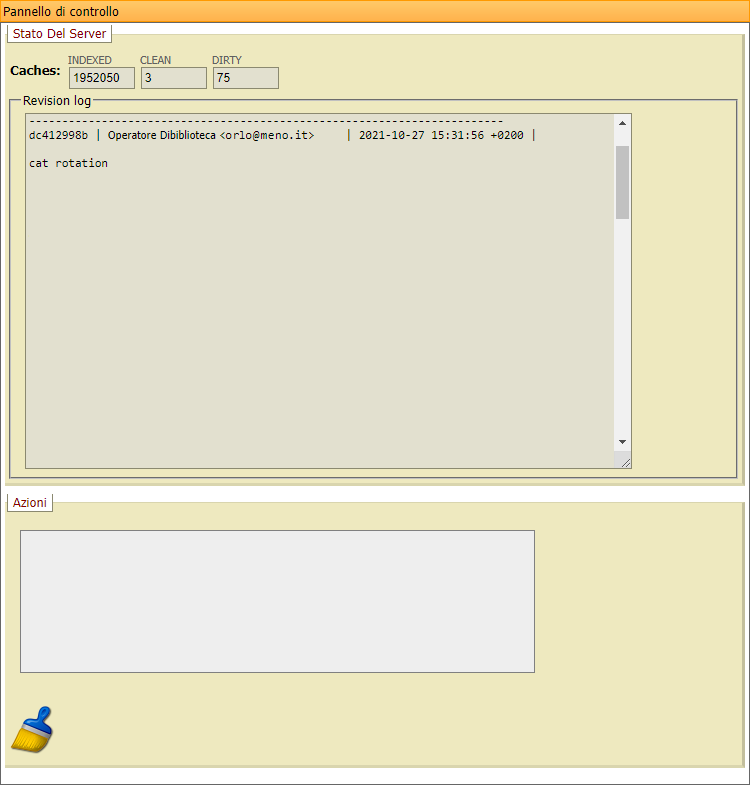Screen dimensions: 750x785
Task: Click the revision log scrollbar thumb
Action: tap(622, 182)
